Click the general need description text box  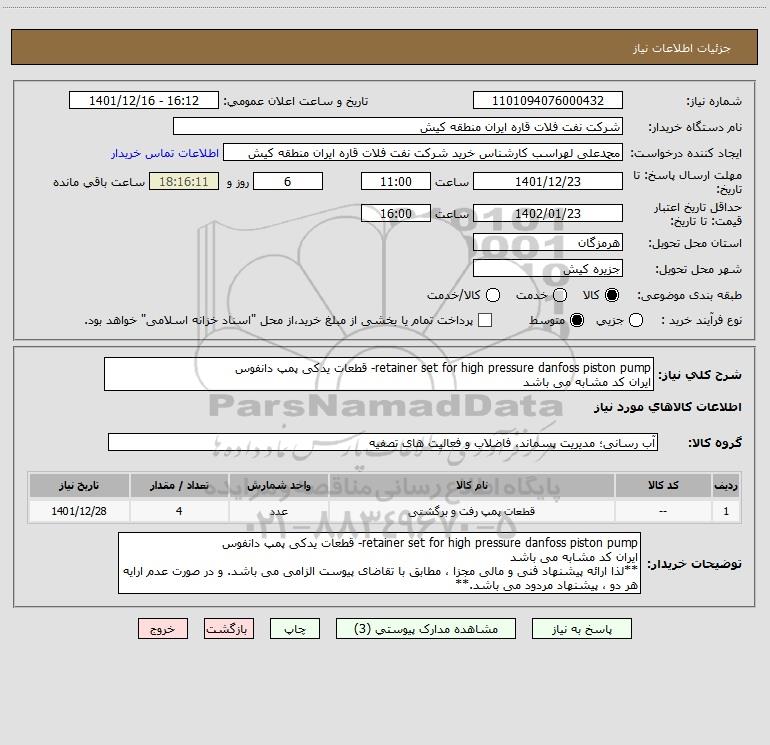[x=379, y=374]
